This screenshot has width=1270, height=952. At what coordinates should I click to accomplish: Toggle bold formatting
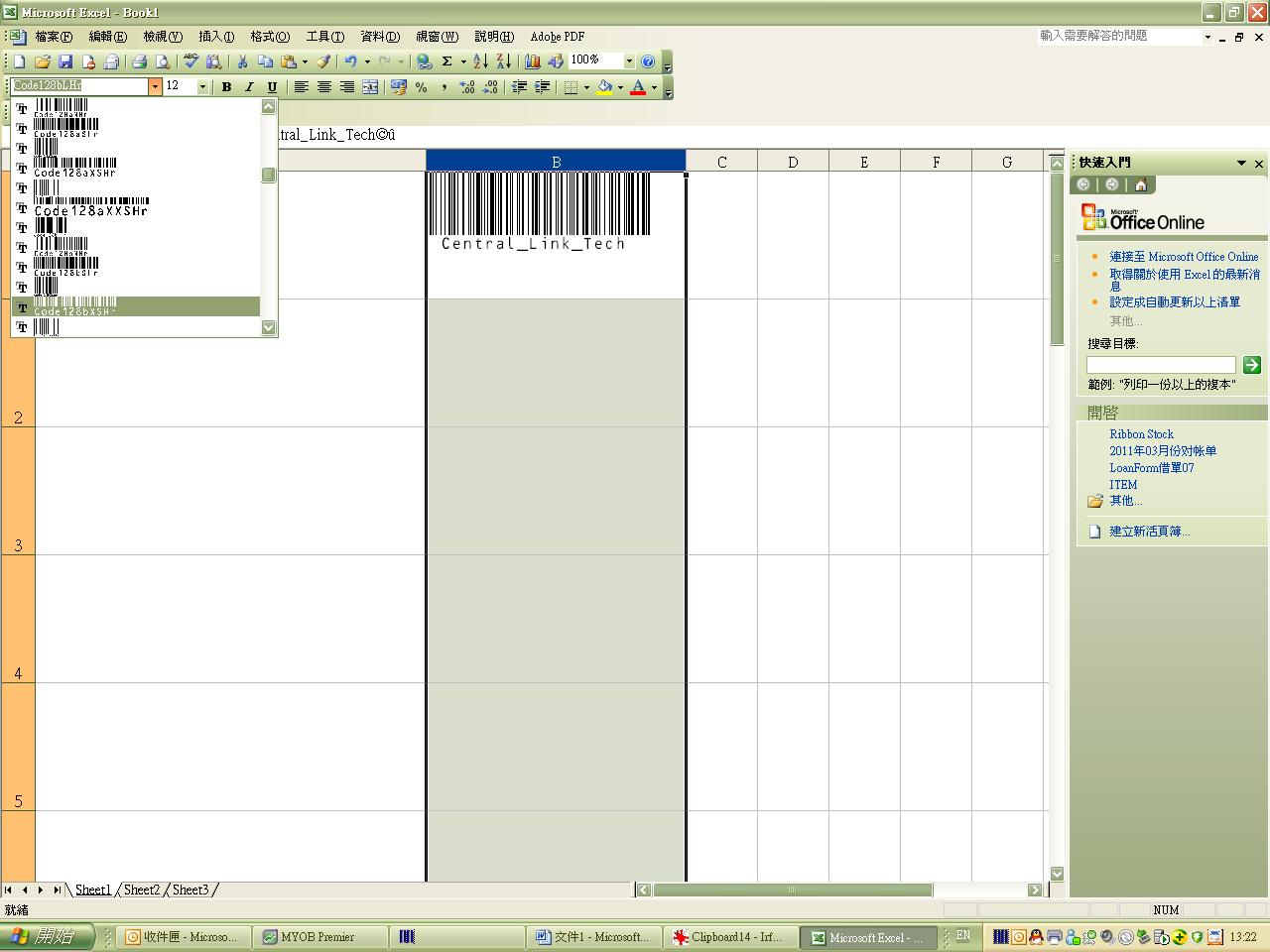click(x=226, y=87)
